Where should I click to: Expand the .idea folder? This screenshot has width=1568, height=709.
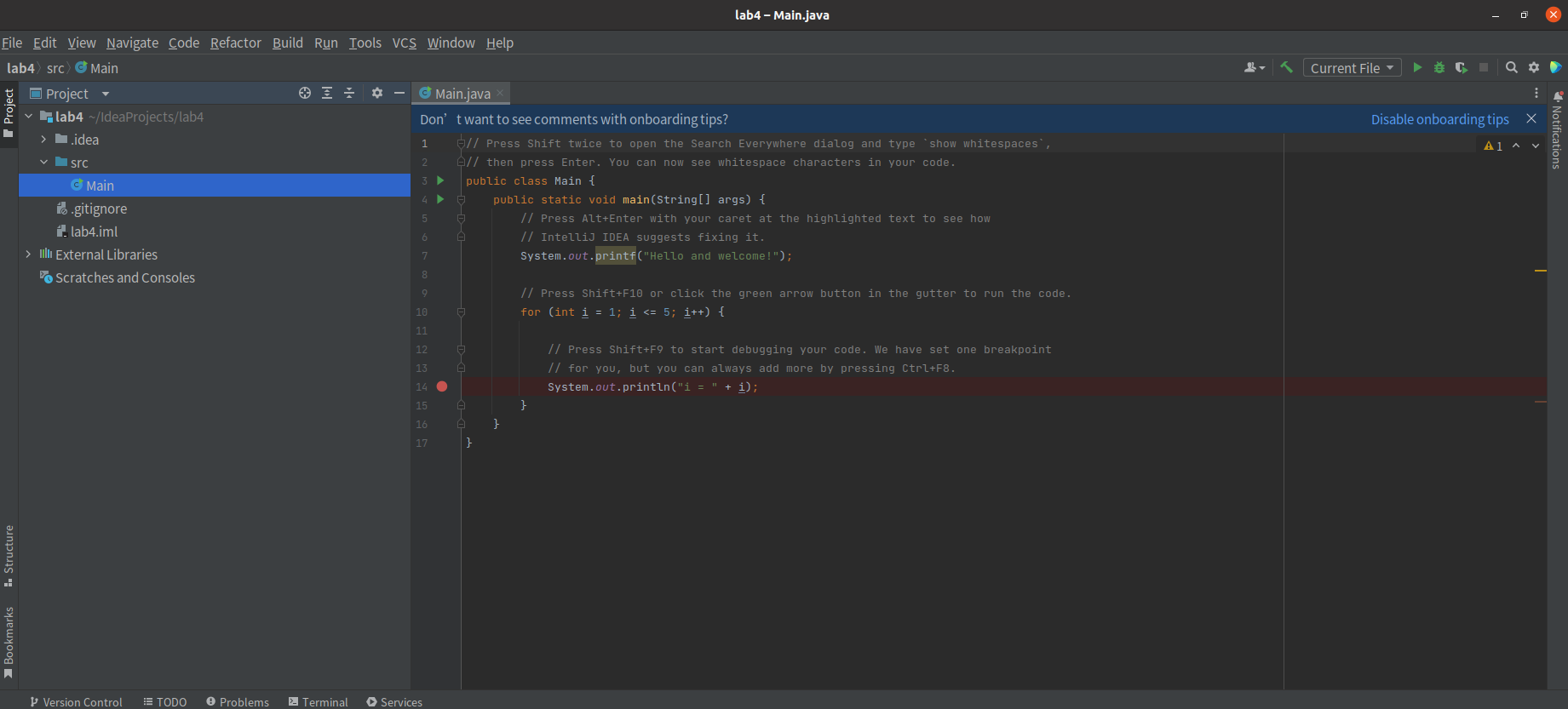click(43, 140)
